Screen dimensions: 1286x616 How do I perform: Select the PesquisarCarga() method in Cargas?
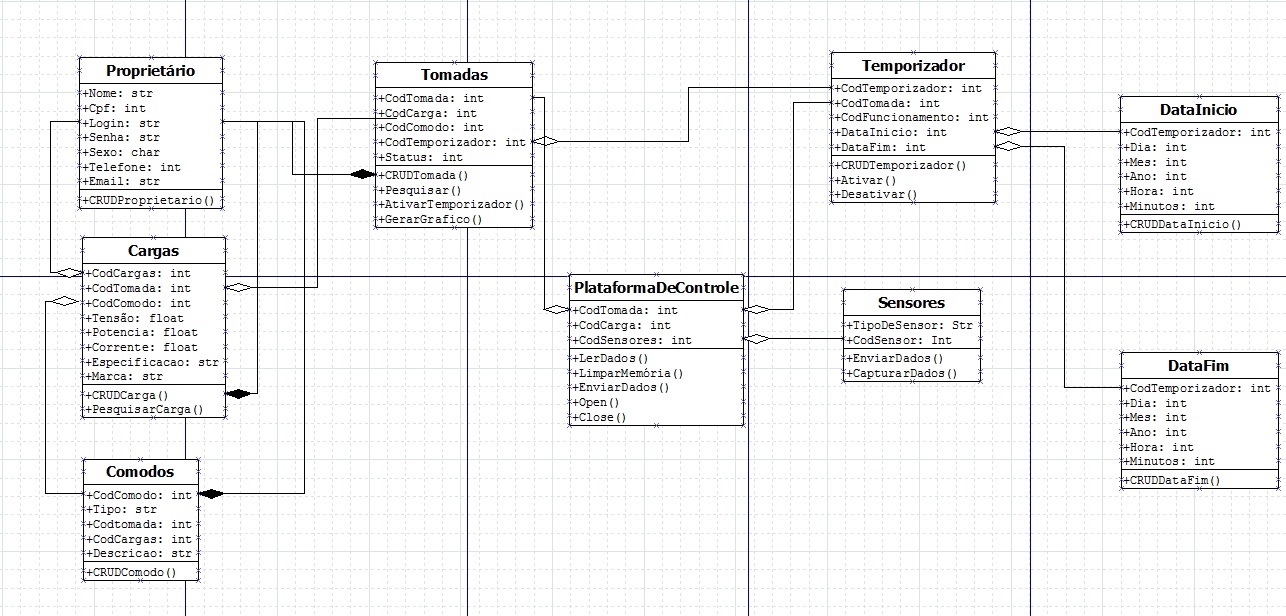144,409
